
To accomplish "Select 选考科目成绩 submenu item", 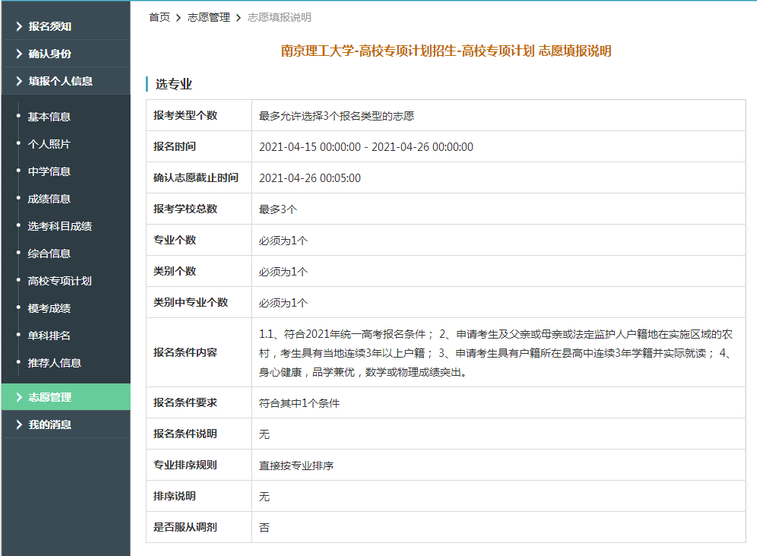I will [59, 226].
